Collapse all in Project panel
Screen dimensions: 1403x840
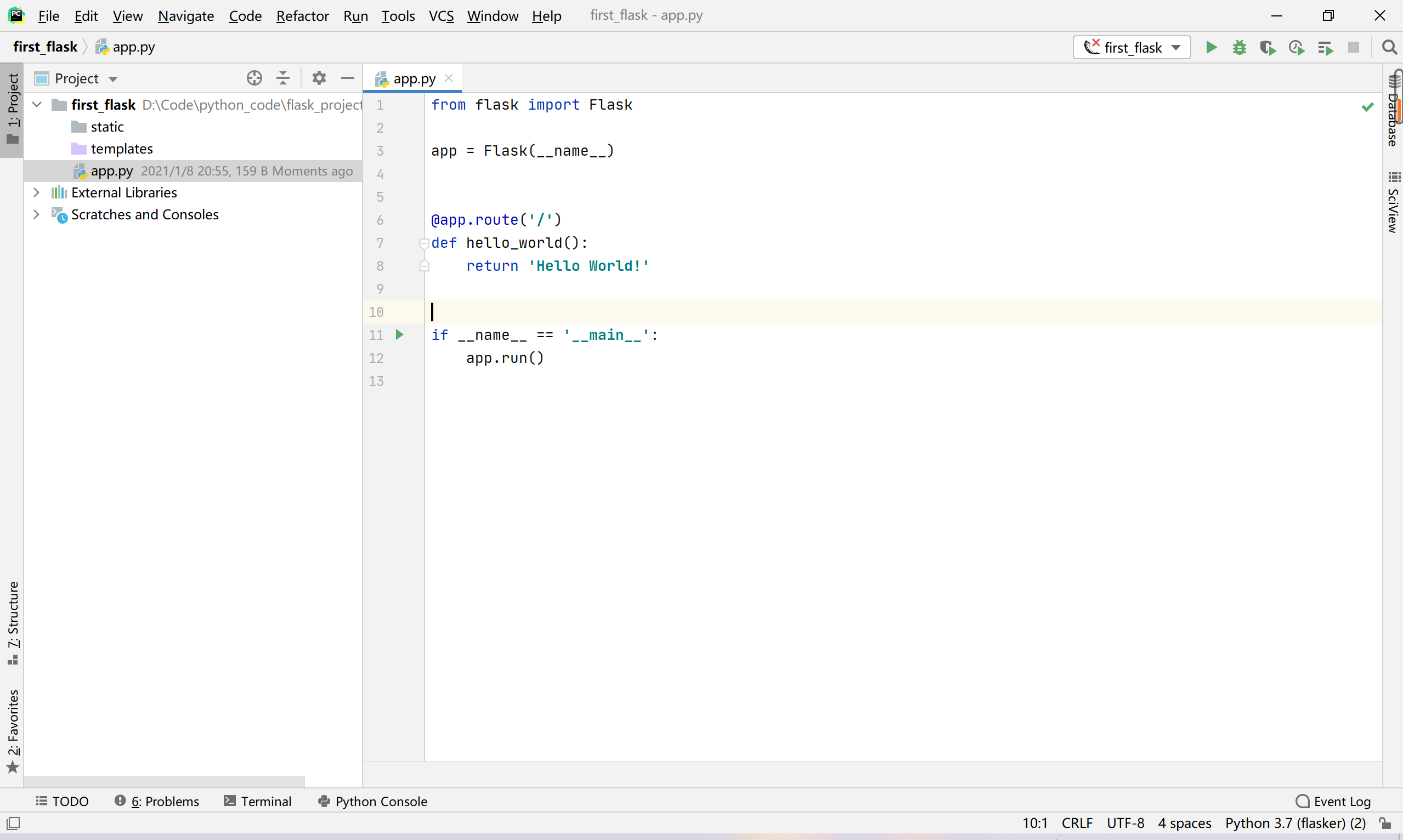click(283, 78)
